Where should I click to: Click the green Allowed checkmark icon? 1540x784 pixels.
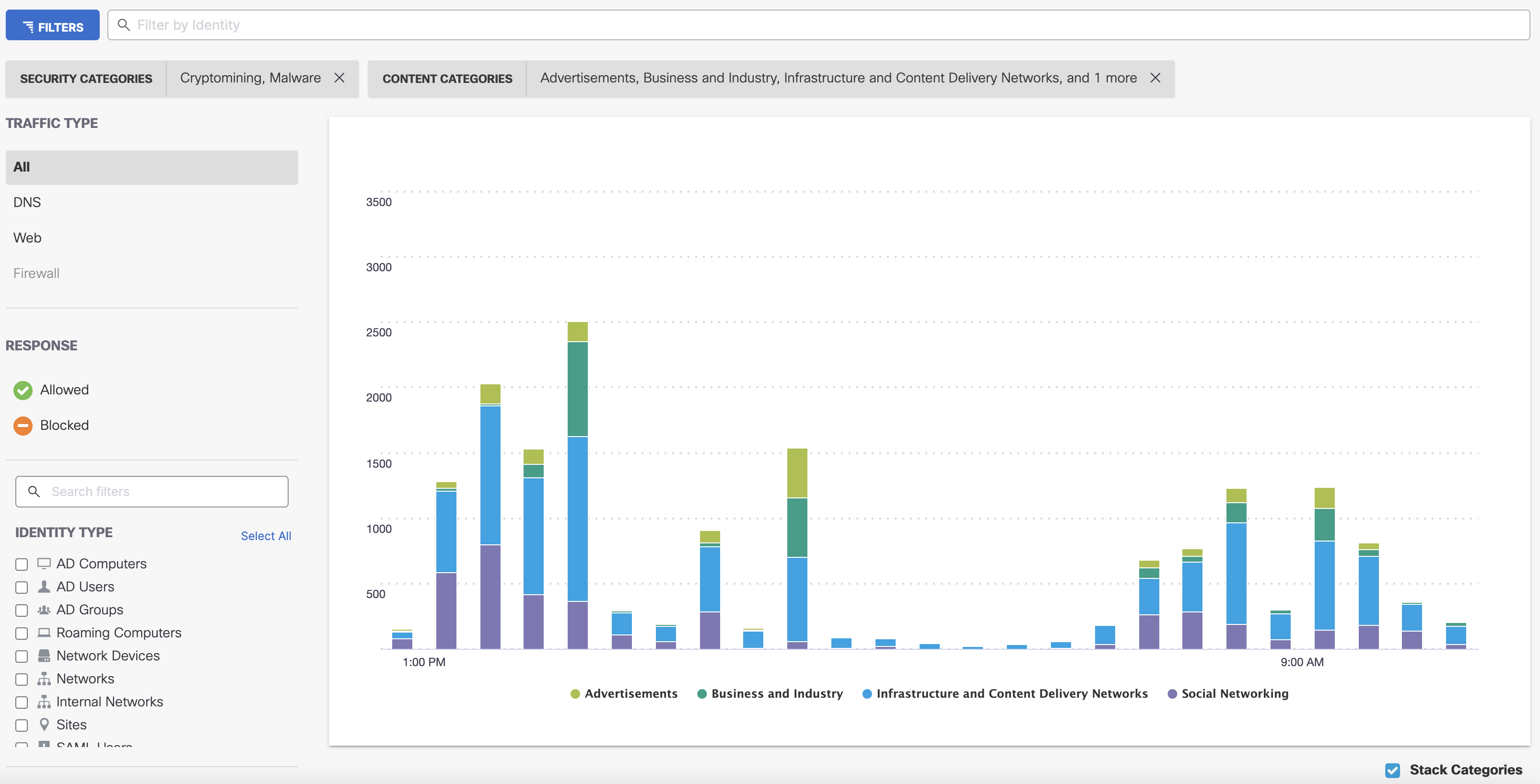[23, 390]
